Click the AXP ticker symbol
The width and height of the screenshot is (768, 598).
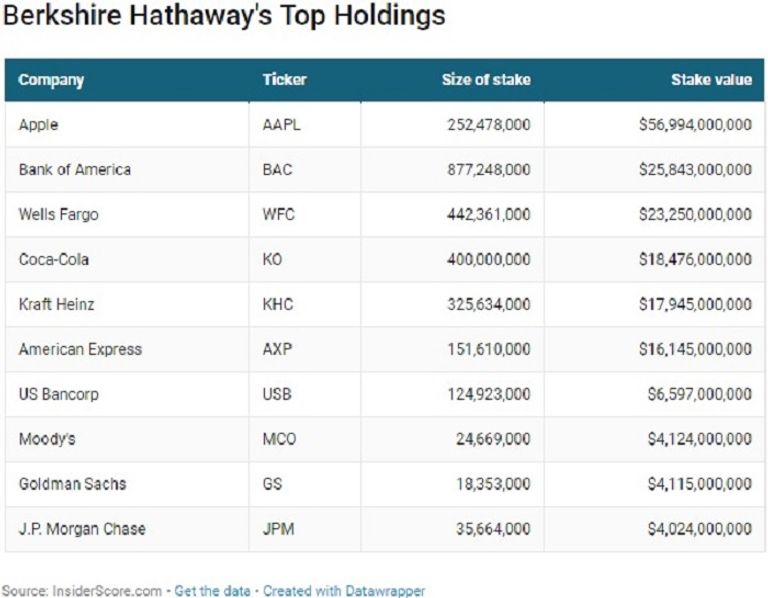(276, 349)
